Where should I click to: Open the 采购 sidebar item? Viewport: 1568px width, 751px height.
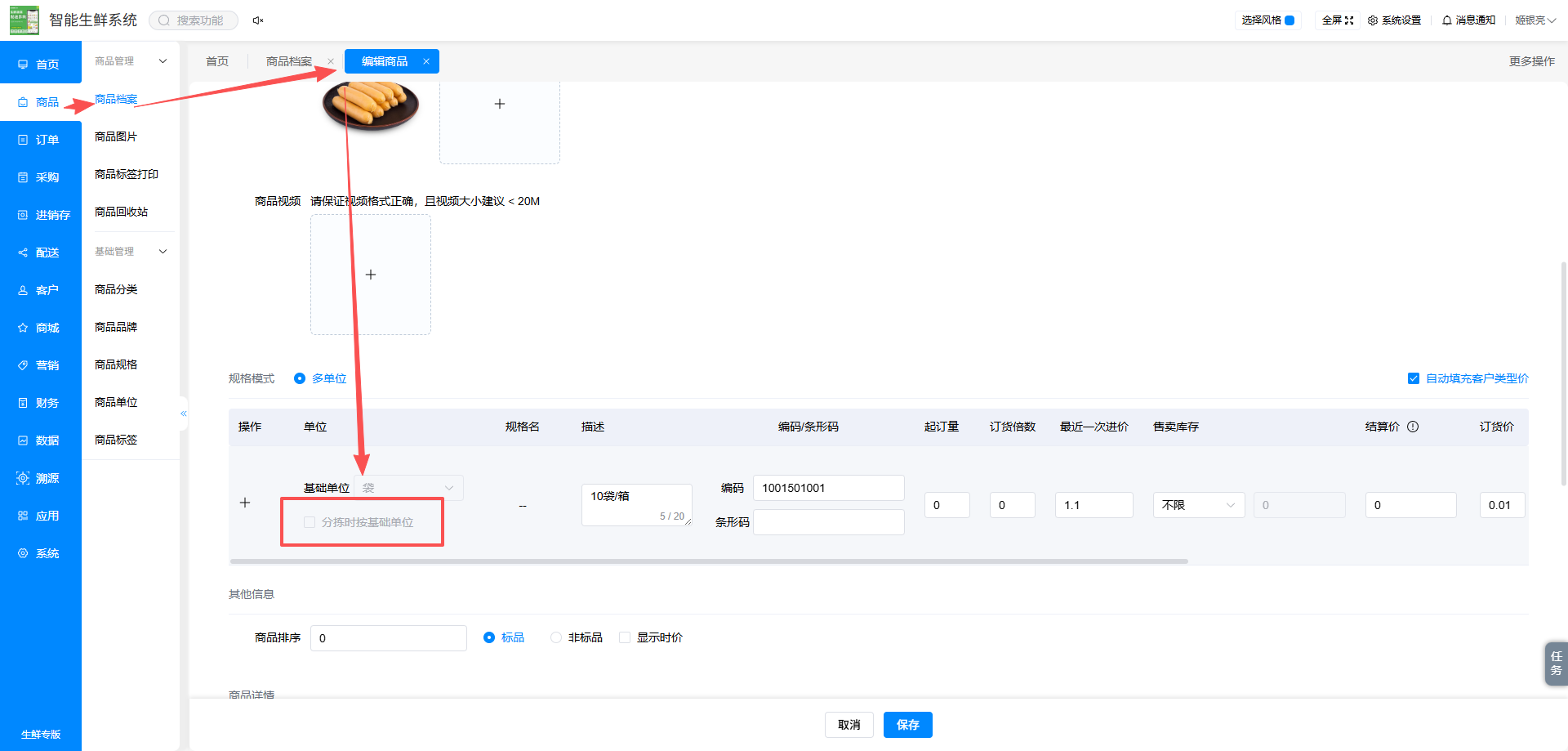point(41,177)
